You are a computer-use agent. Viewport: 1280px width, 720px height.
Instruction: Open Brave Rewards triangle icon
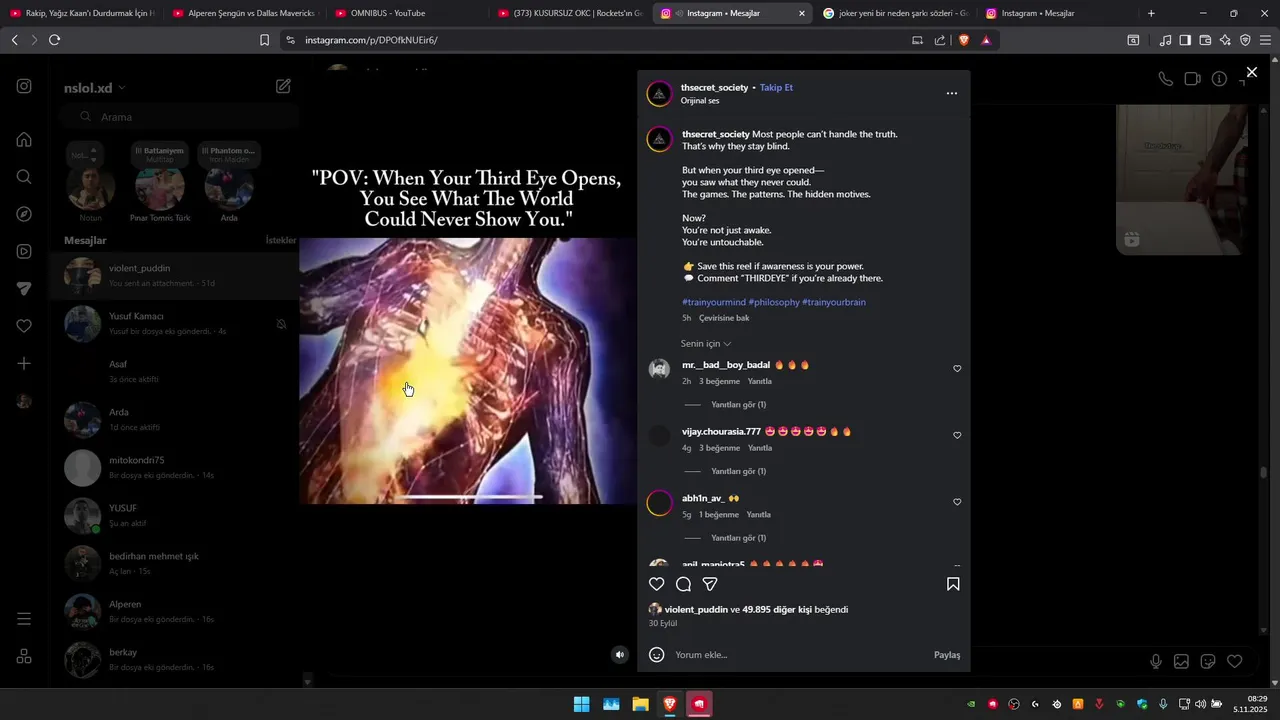[986, 40]
